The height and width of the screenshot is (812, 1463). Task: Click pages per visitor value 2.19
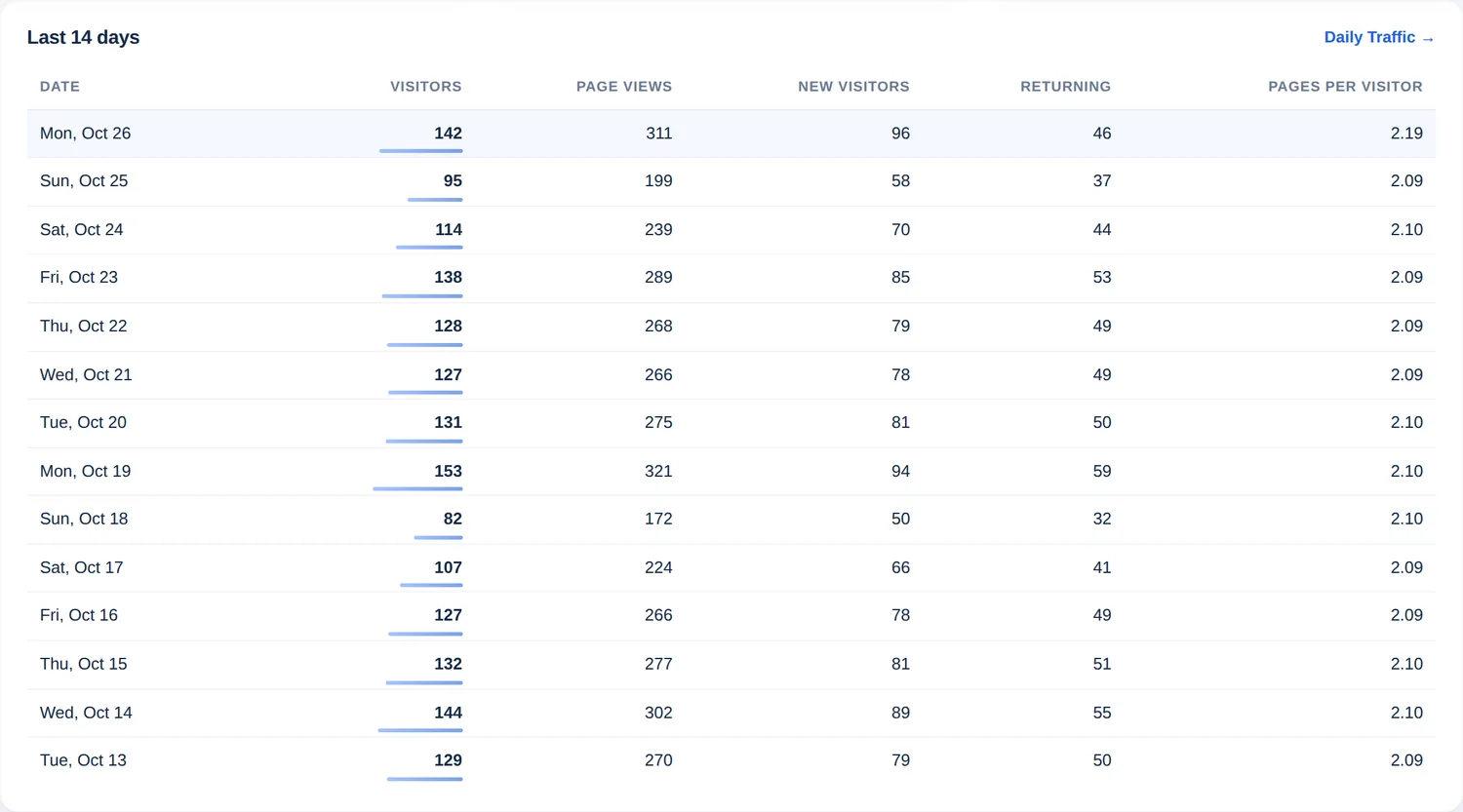pos(1406,134)
